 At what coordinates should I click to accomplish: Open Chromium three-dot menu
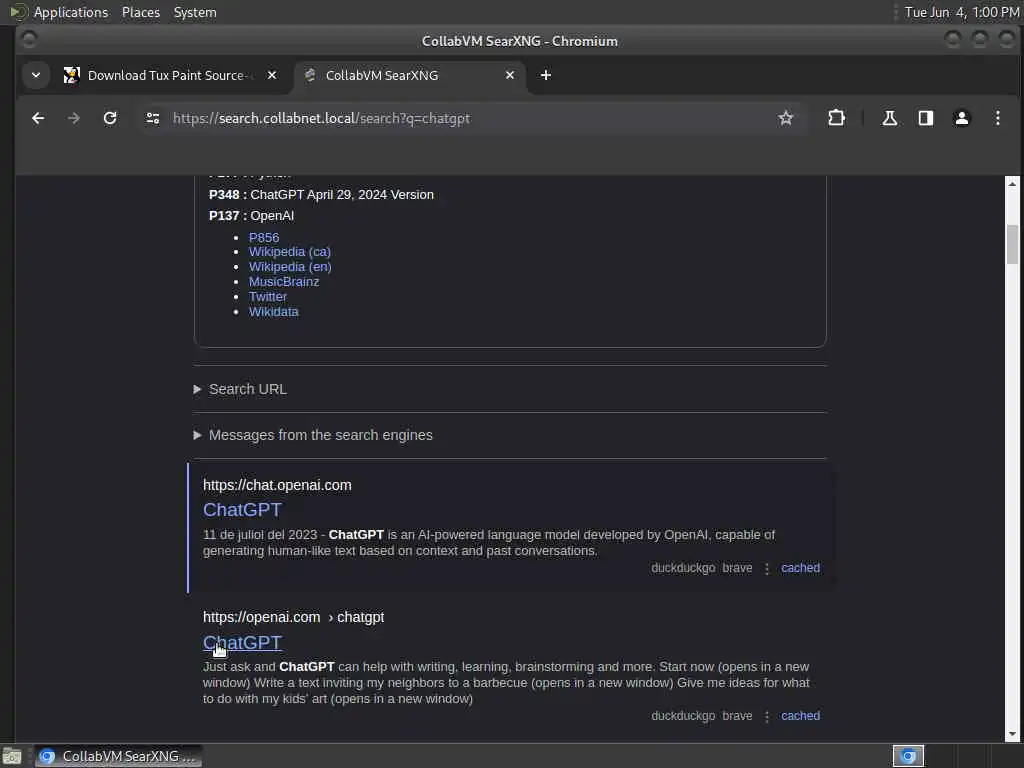point(997,118)
